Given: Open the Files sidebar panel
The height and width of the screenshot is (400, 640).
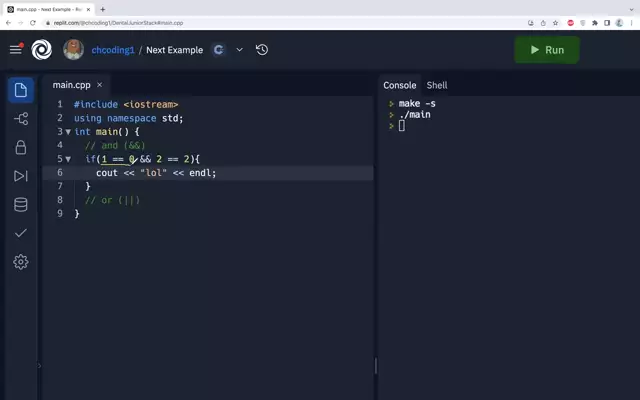Looking at the screenshot, I should 21,90.
